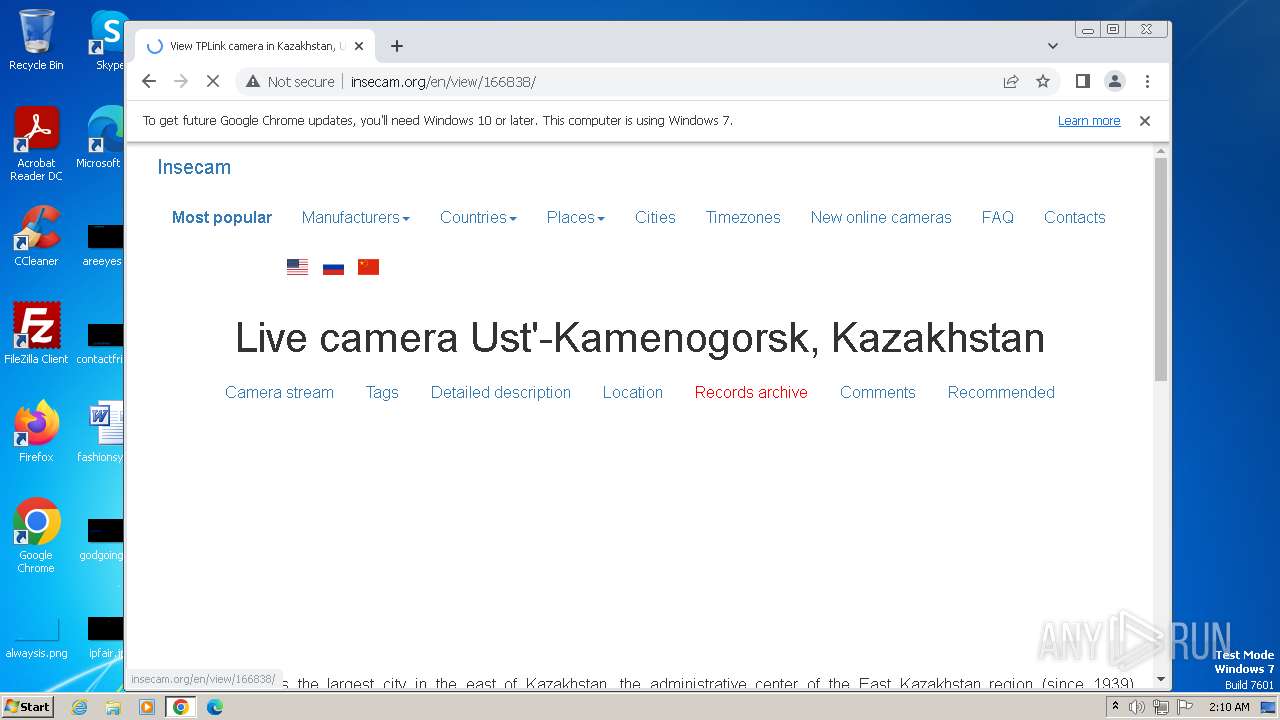Viewport: 1280px width, 720px height.
Task: Show hidden system tray icons
Action: [x=1115, y=707]
